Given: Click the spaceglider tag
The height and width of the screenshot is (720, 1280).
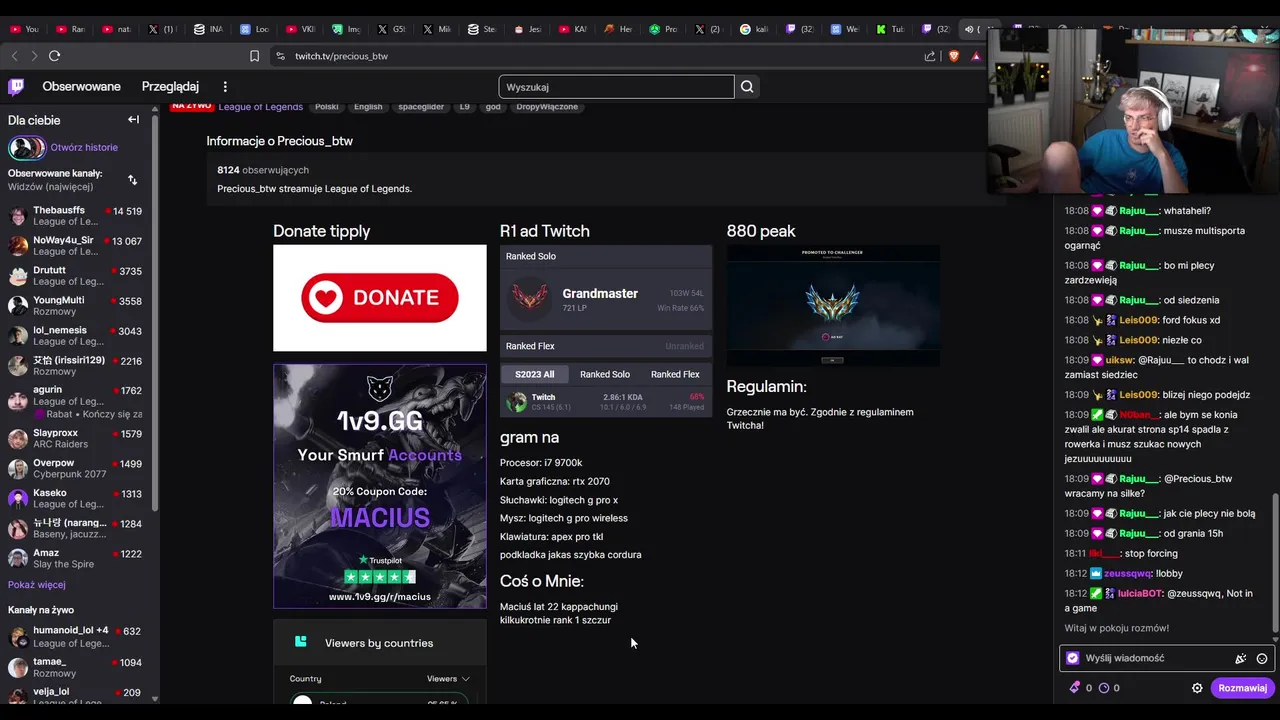Looking at the screenshot, I should pyautogui.click(x=421, y=106).
